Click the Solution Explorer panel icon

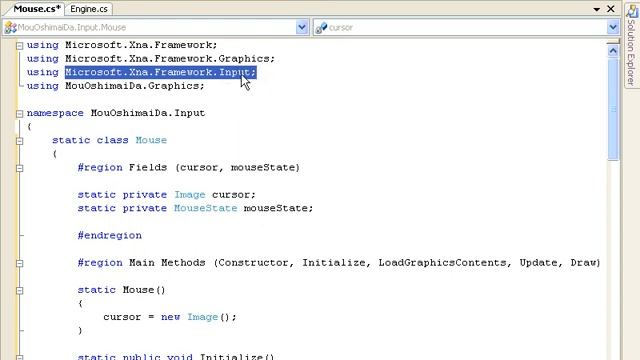coord(632,11)
